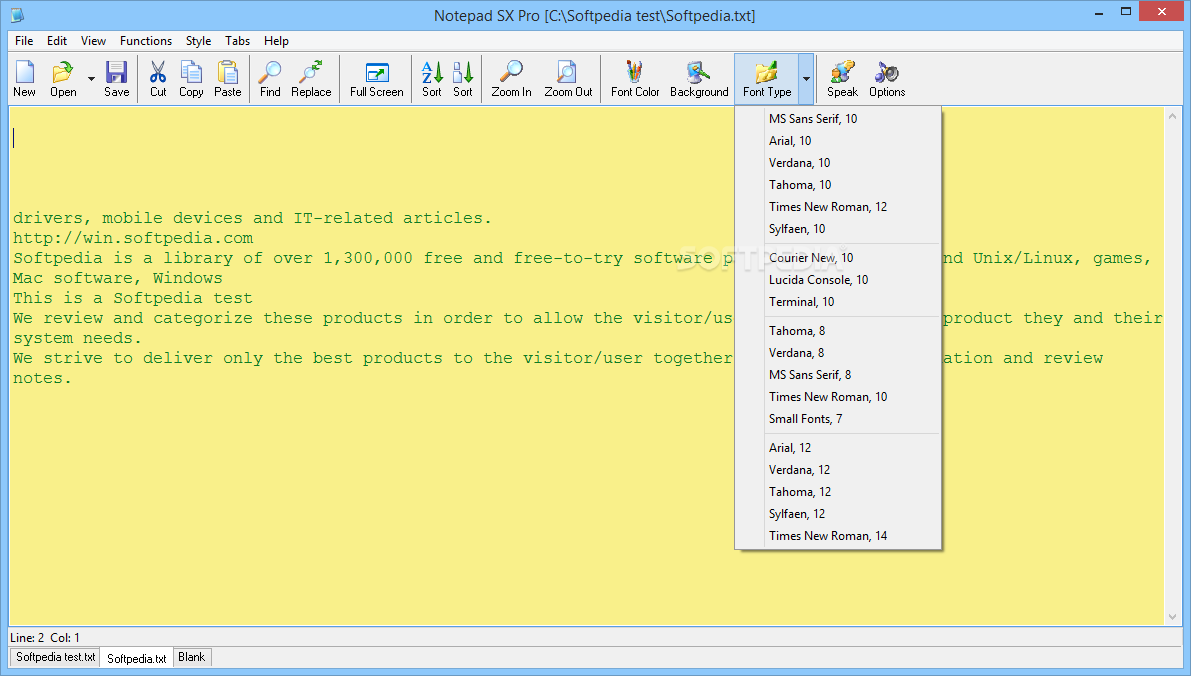Open the Functions menu
The width and height of the screenshot is (1191, 676).
tap(146, 41)
